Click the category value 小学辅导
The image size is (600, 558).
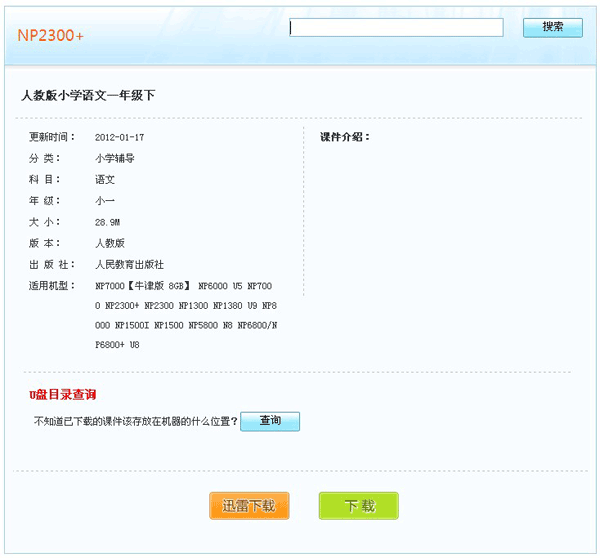click(x=114, y=158)
